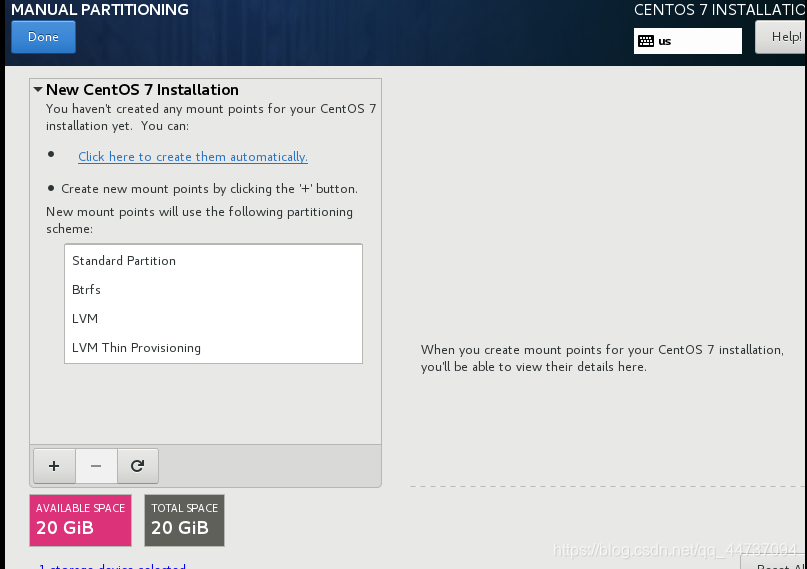Click the MANUAL PARTITIONING title
The width and height of the screenshot is (807, 569).
[x=100, y=9]
